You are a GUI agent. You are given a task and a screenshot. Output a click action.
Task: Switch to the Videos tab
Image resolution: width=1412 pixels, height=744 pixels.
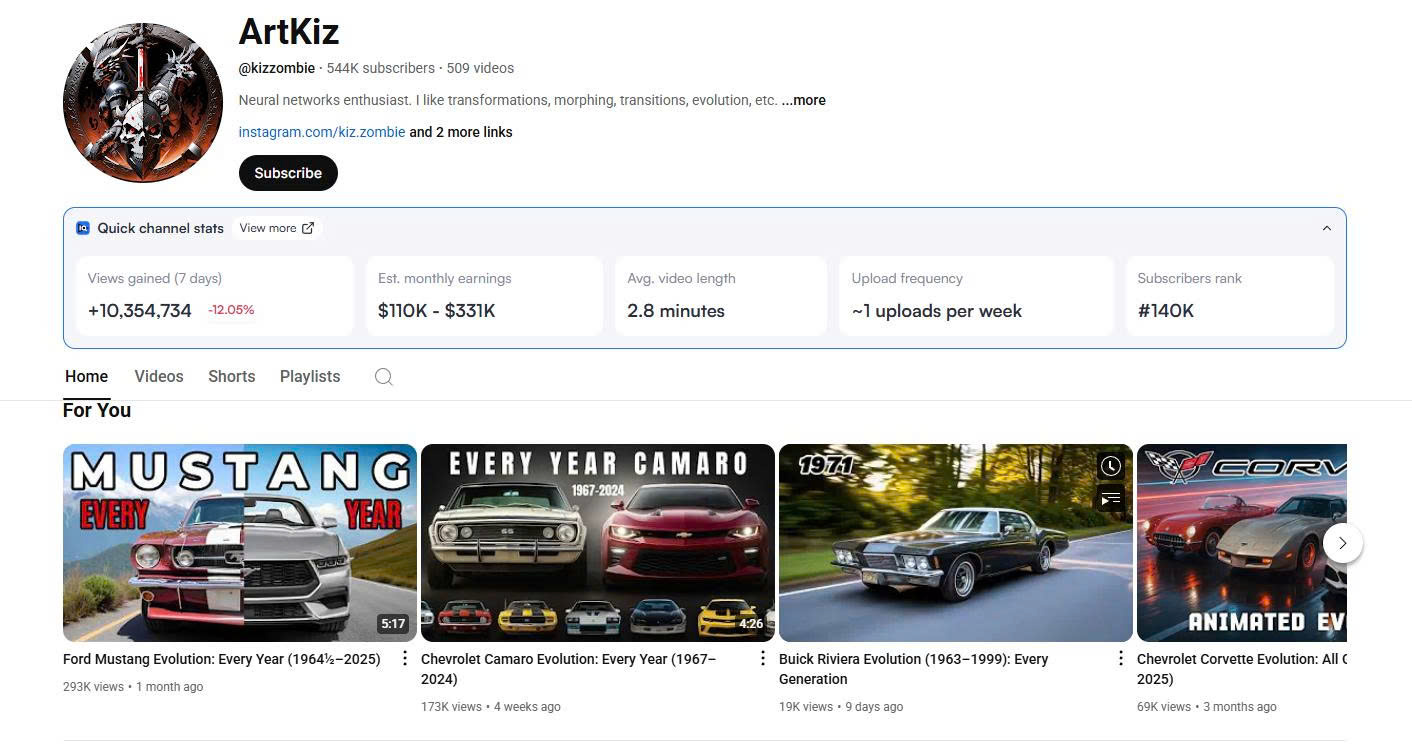click(x=159, y=376)
